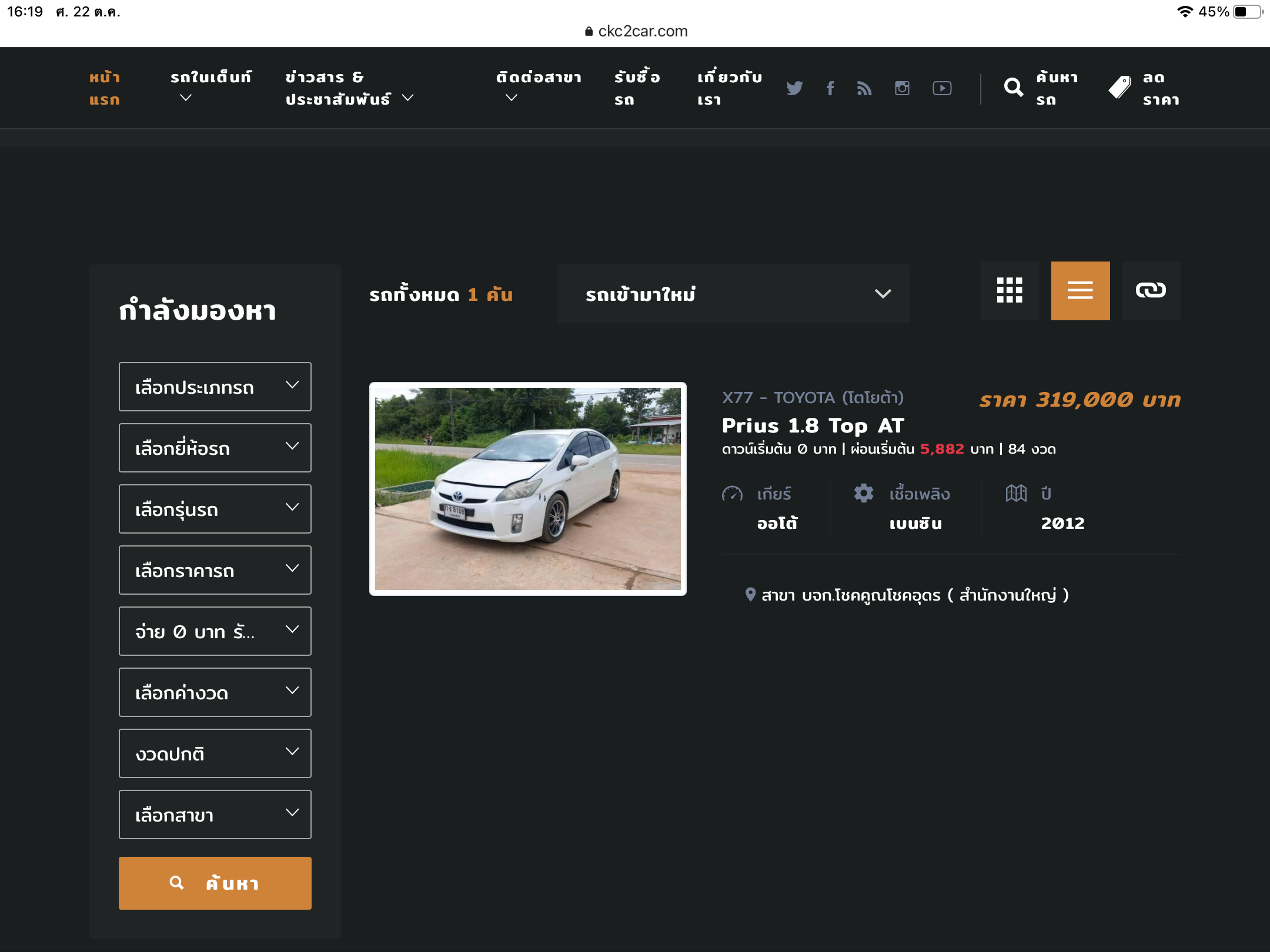
Task: Click the white Prius car thumbnail
Action: pyautogui.click(x=527, y=489)
